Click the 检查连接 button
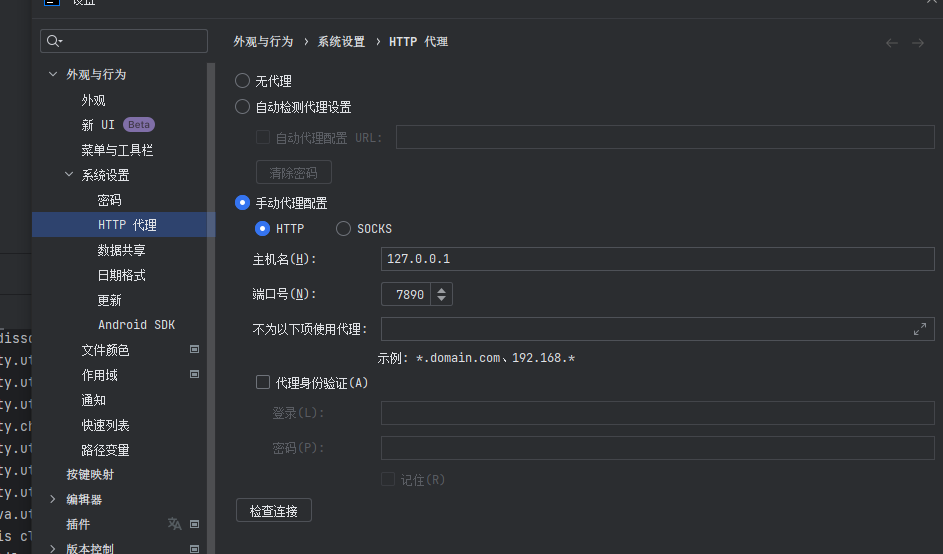The width and height of the screenshot is (943, 554). coord(274,510)
